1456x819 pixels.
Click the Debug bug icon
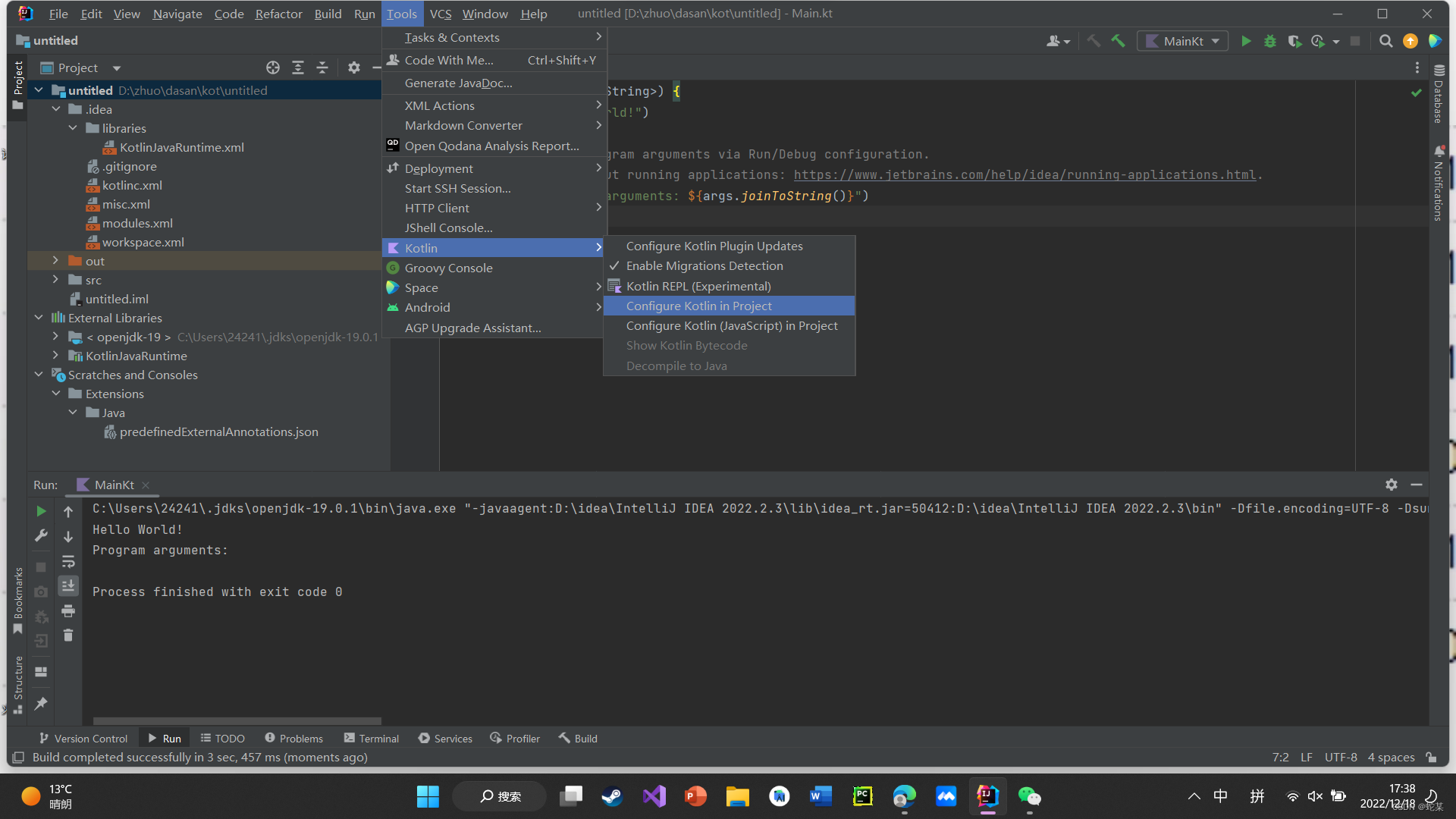click(1270, 41)
